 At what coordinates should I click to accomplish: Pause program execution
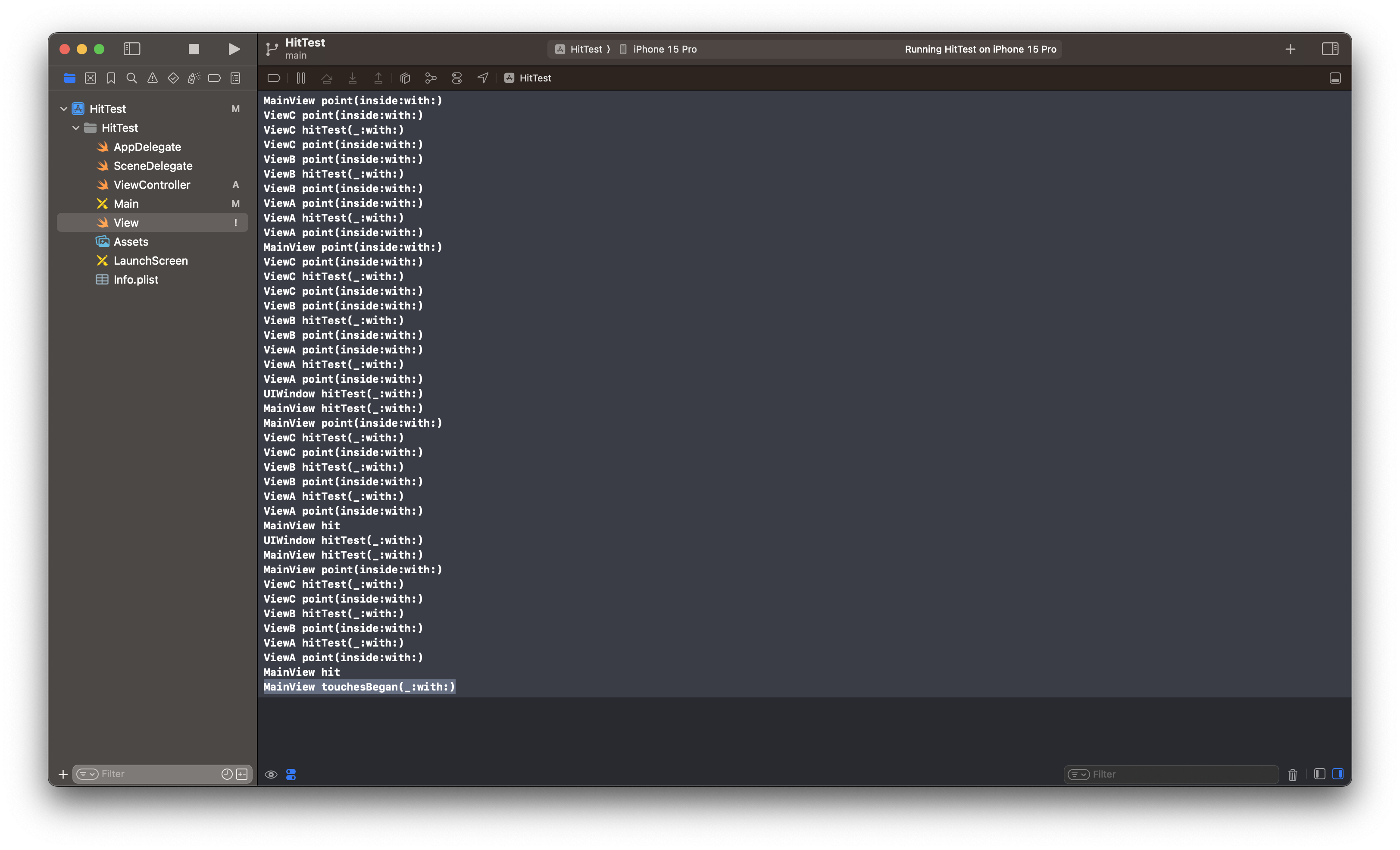[x=300, y=78]
